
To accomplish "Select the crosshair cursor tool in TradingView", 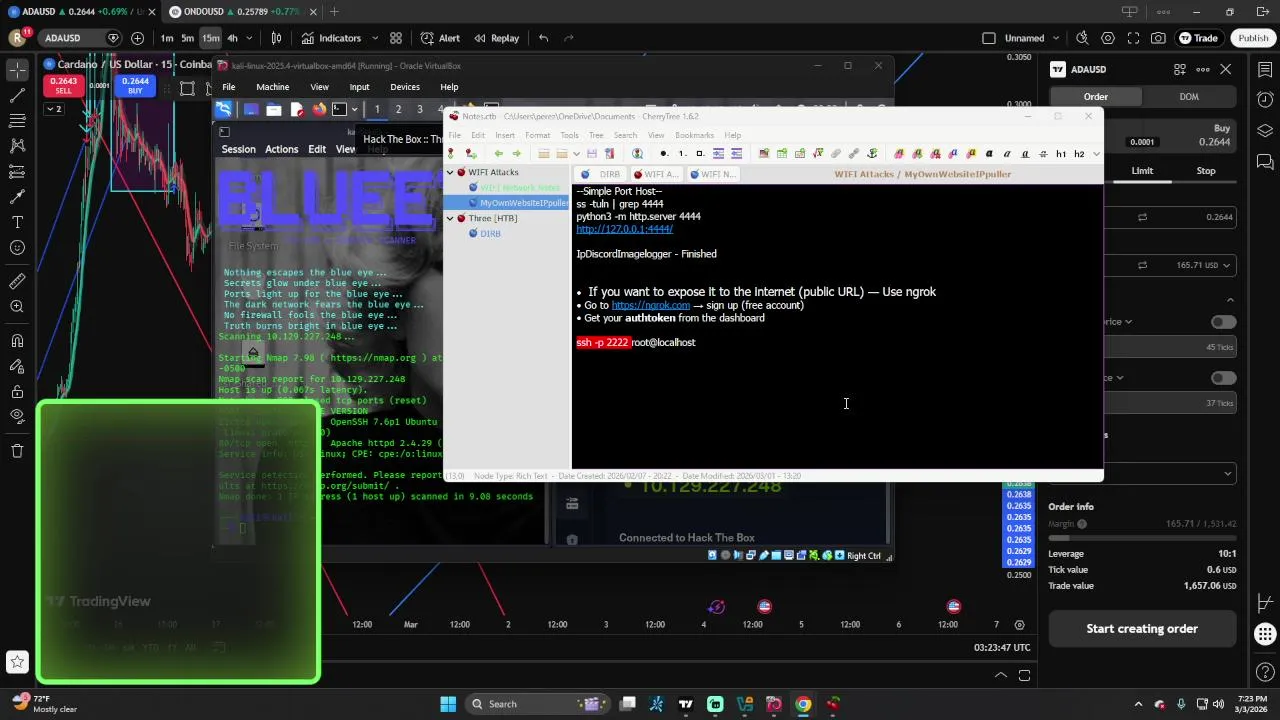I will pyautogui.click(x=17, y=70).
